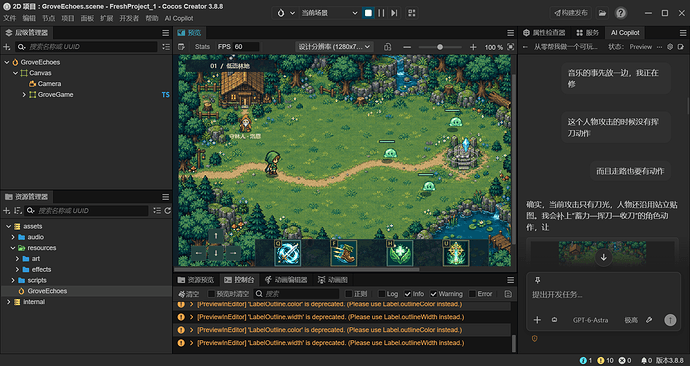Switch to the 动画编辑器 tab

[x=286, y=280]
